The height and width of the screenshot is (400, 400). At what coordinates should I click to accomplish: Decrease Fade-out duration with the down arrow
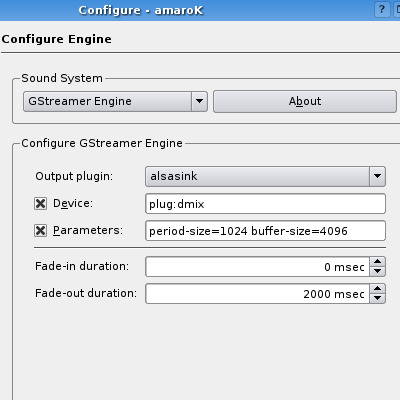[x=377, y=298]
